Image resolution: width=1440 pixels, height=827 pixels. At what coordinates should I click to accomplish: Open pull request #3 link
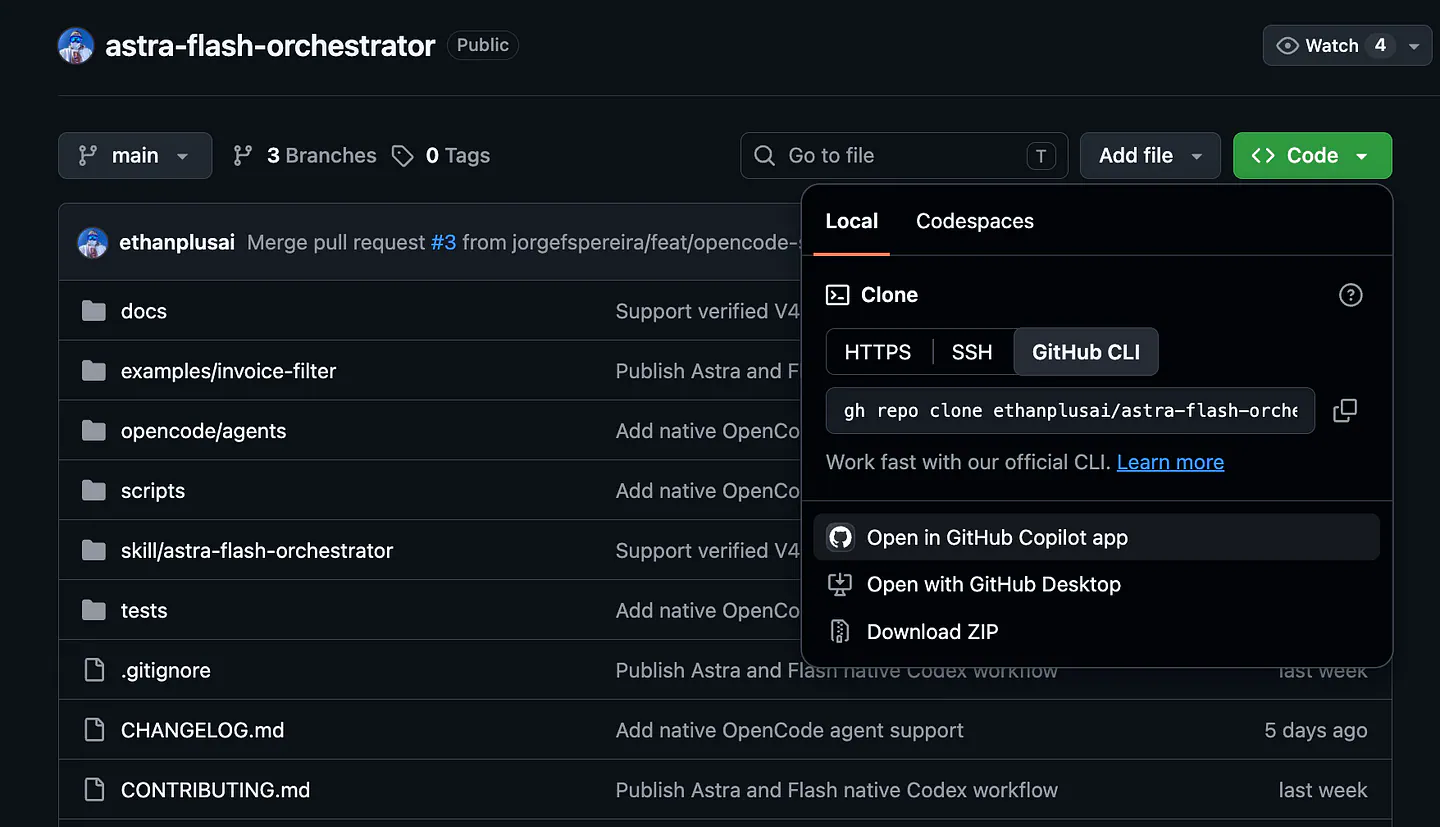444,243
